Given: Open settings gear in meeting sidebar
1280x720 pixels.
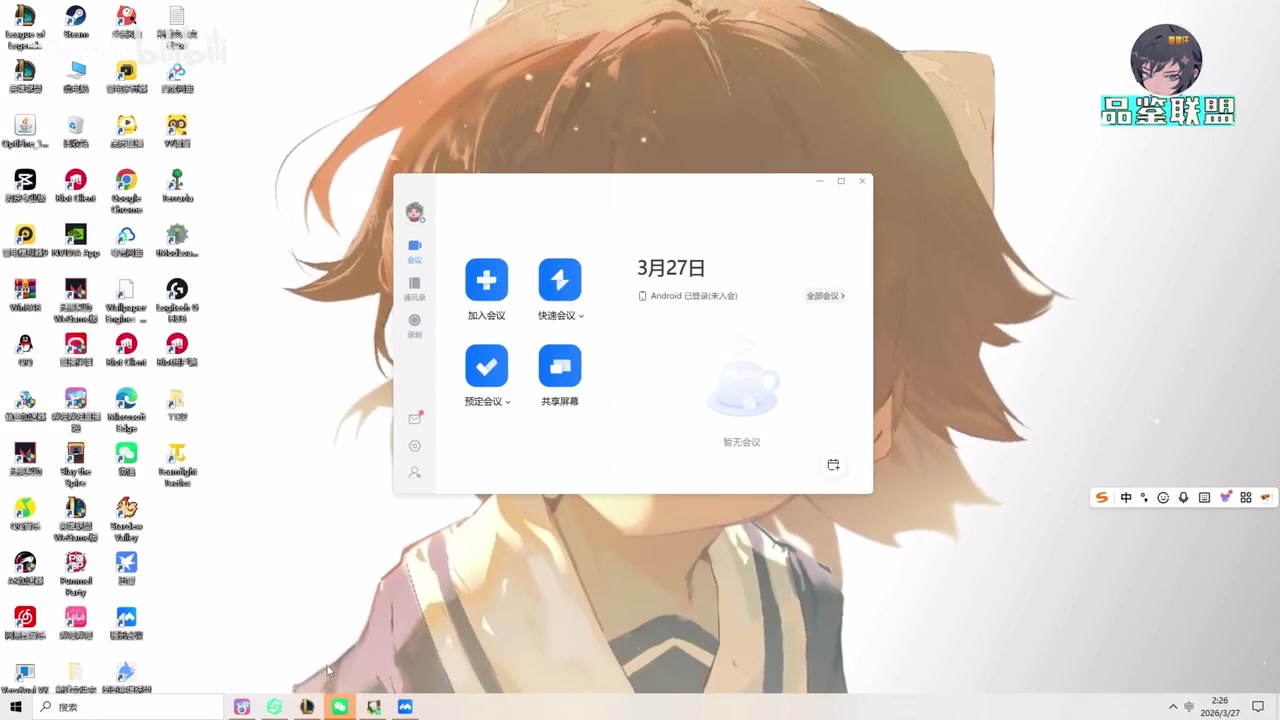Looking at the screenshot, I should pyautogui.click(x=415, y=446).
